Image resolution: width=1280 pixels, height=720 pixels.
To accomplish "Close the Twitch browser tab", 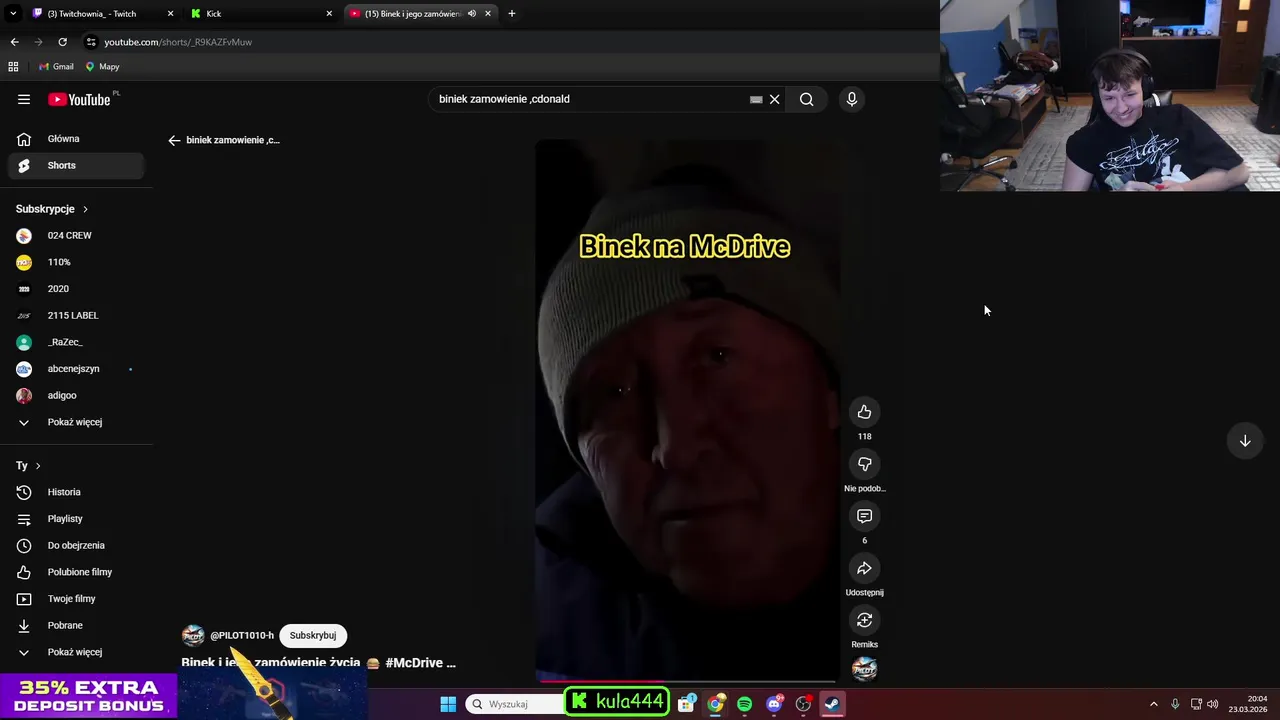I will 170,14.
